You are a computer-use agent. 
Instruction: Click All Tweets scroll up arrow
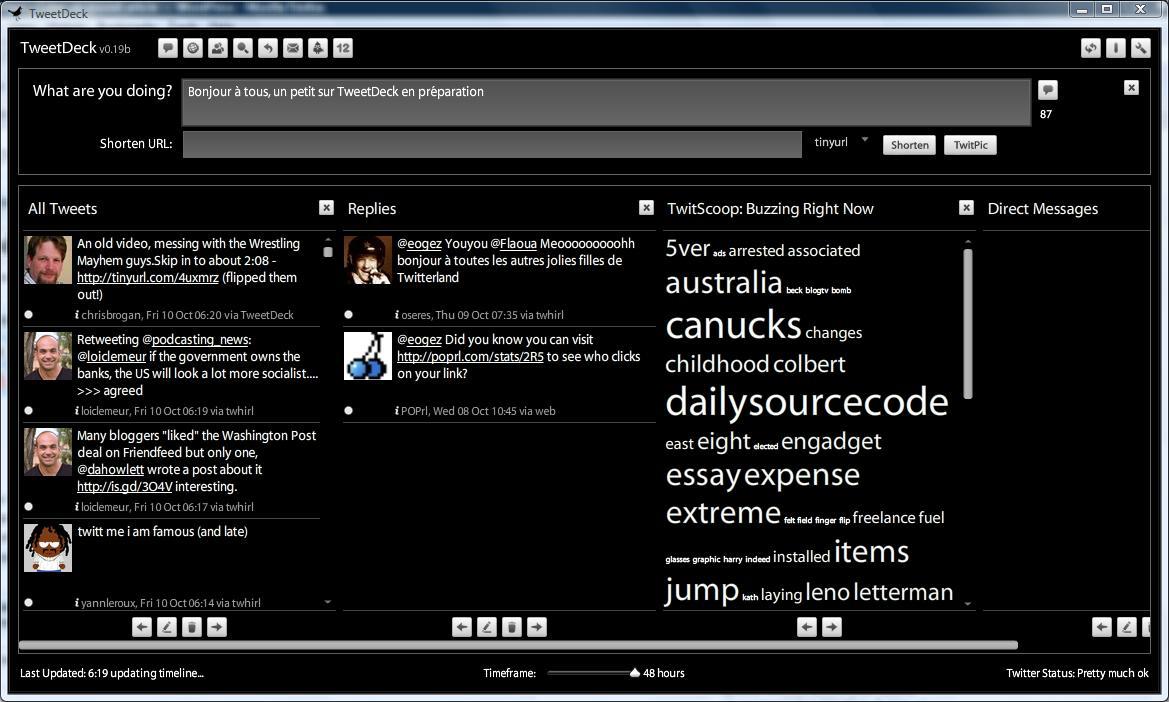[x=327, y=240]
